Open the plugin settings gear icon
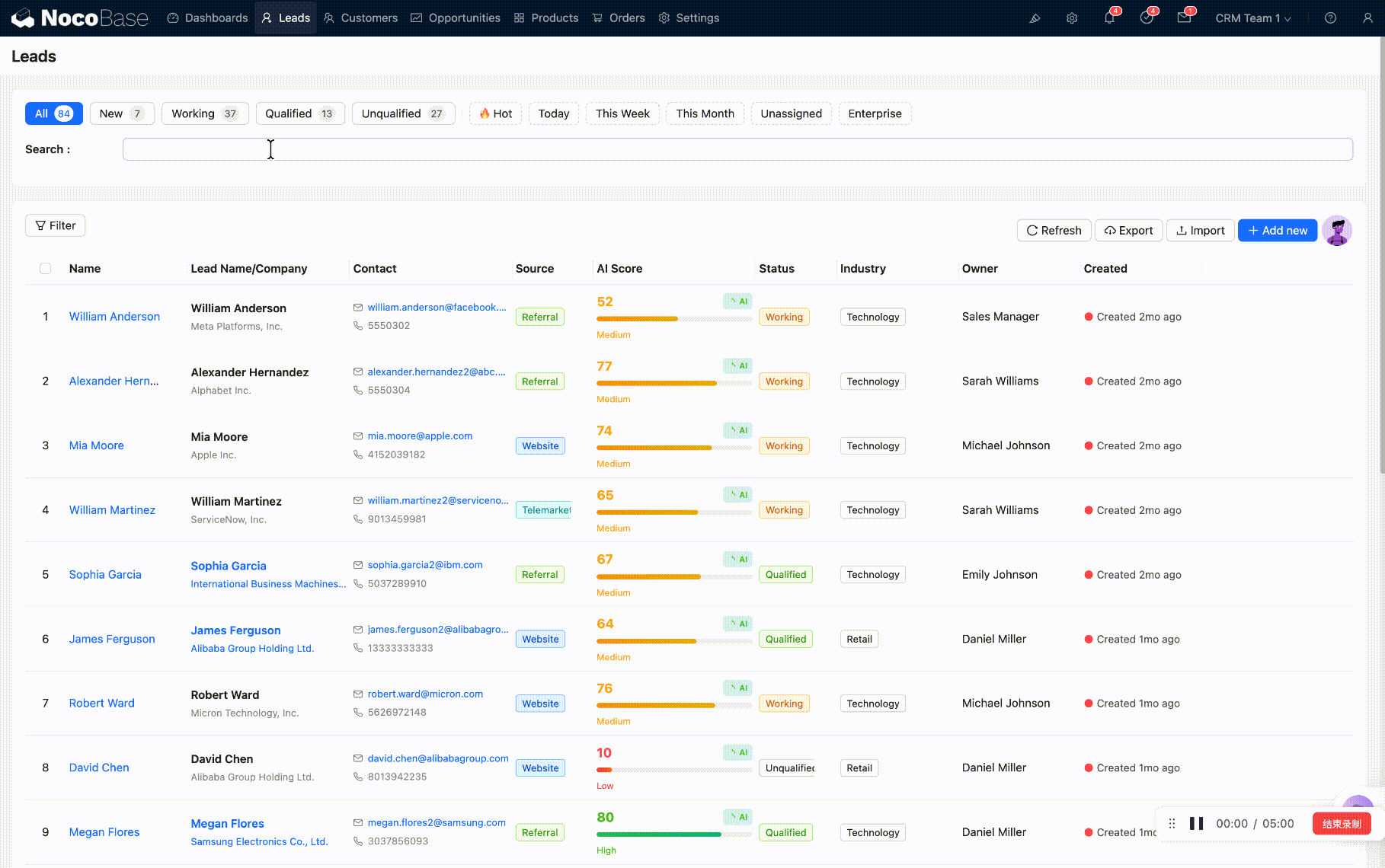Screen dimensions: 1385x868 (1072, 18)
